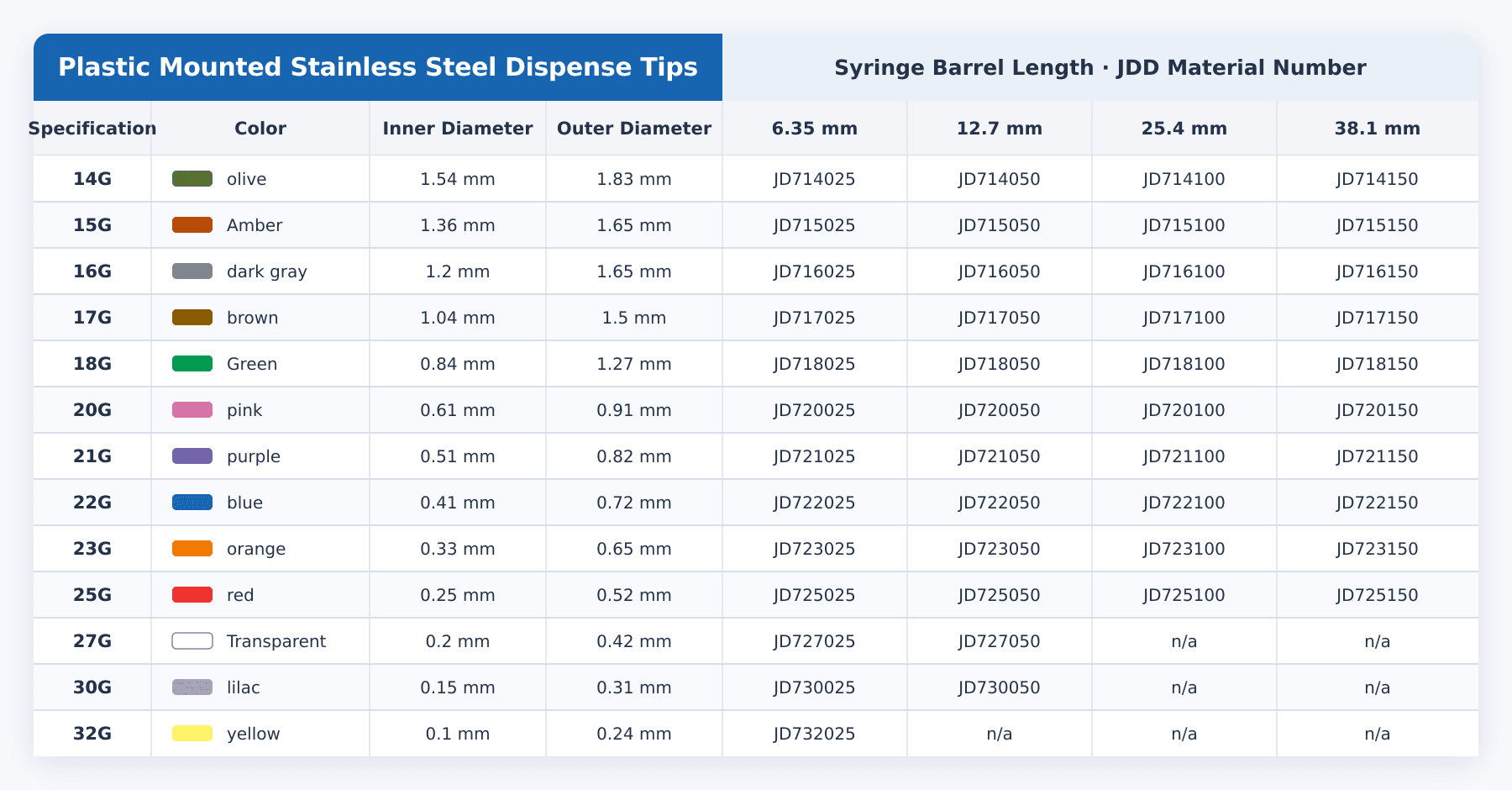This screenshot has height=790, width=1512.
Task: Click the pink color swatch
Action: 192,409
